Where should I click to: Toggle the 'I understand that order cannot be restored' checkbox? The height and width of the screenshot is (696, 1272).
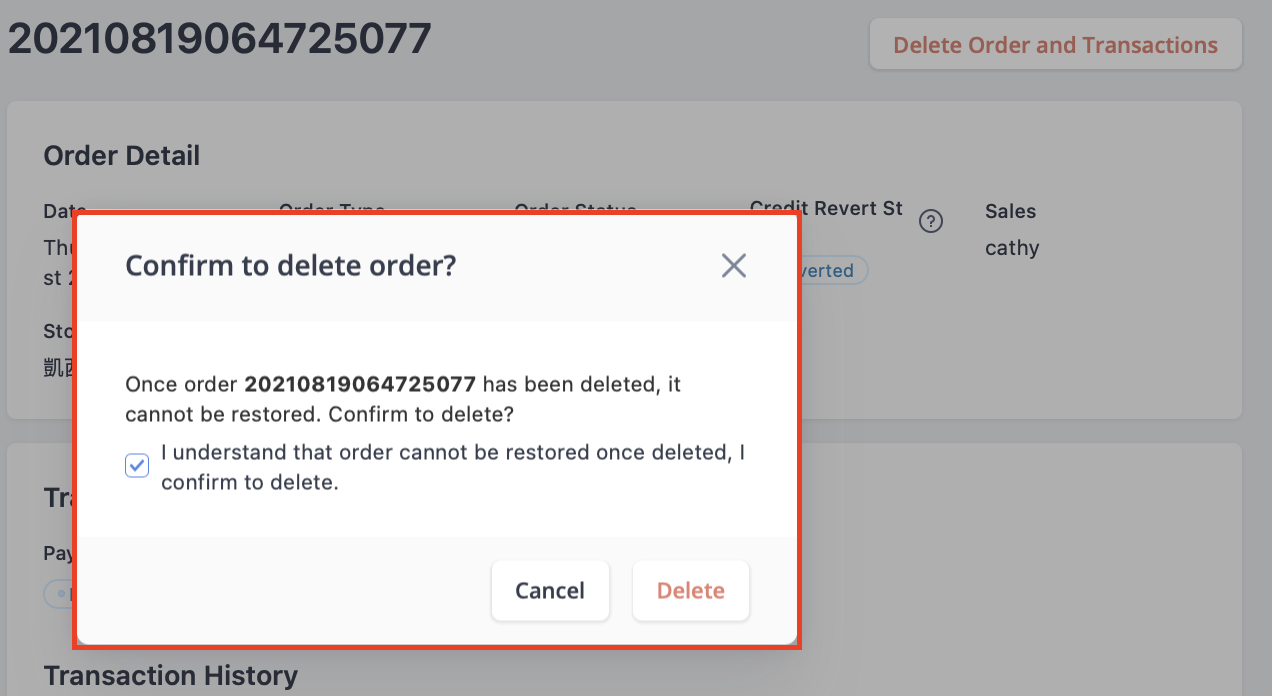click(x=136, y=465)
